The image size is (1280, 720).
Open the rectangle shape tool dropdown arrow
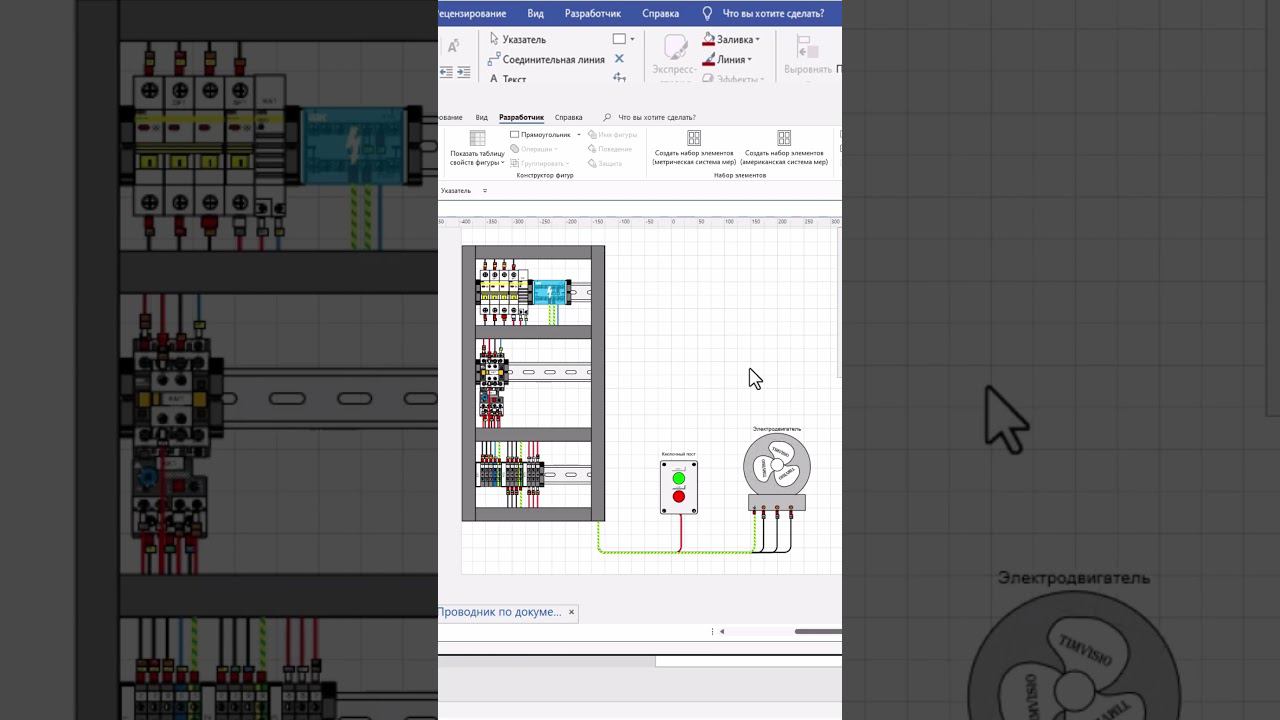click(632, 39)
